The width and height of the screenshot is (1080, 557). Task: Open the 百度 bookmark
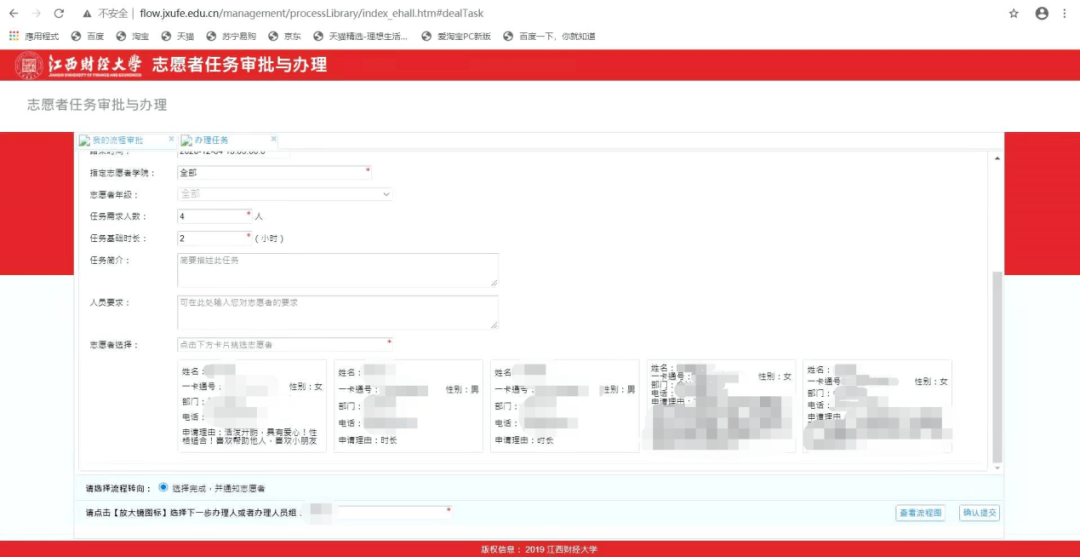[x=87, y=36]
